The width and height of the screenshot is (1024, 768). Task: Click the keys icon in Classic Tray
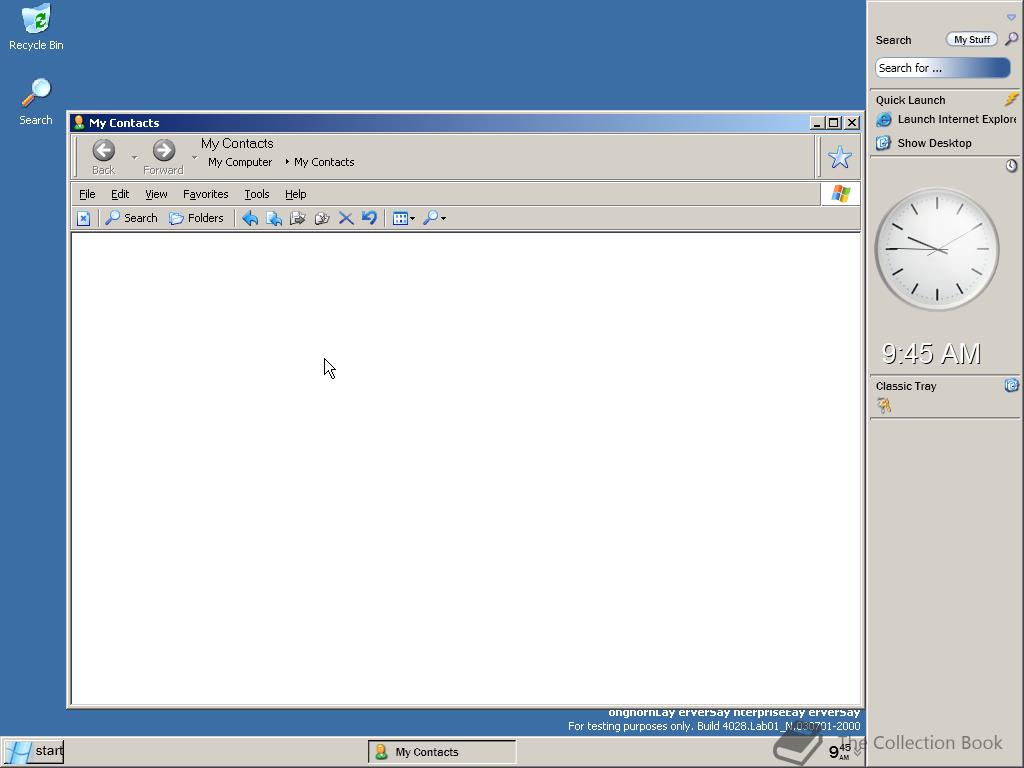(884, 406)
